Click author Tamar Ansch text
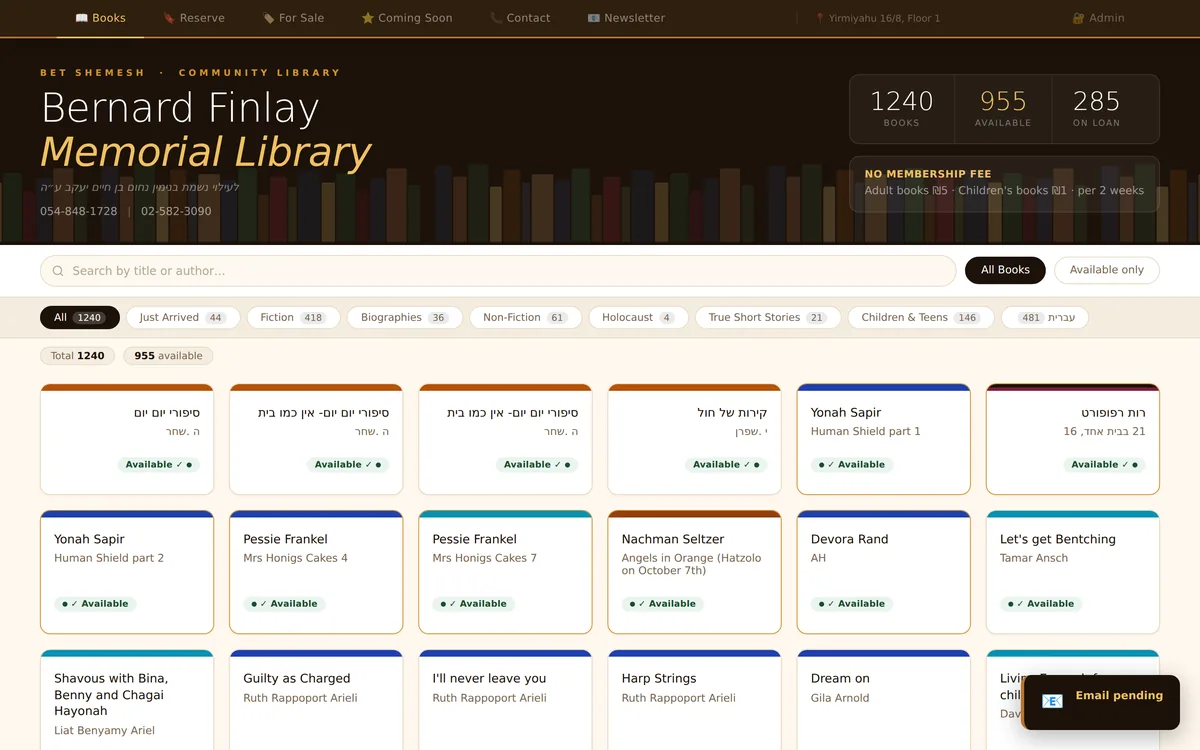Viewport: 1200px width, 750px height. 1034,558
